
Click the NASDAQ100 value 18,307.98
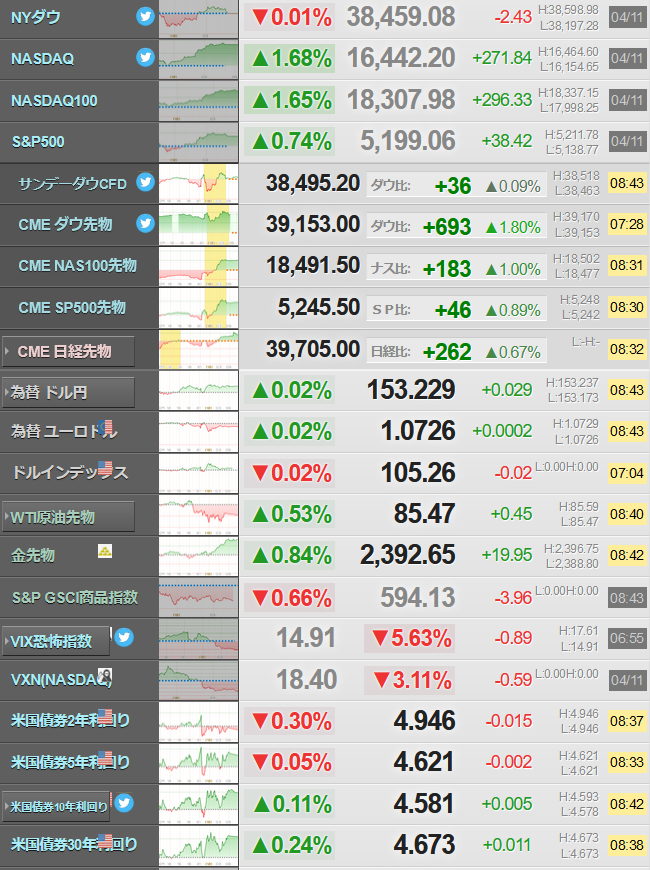[401, 100]
